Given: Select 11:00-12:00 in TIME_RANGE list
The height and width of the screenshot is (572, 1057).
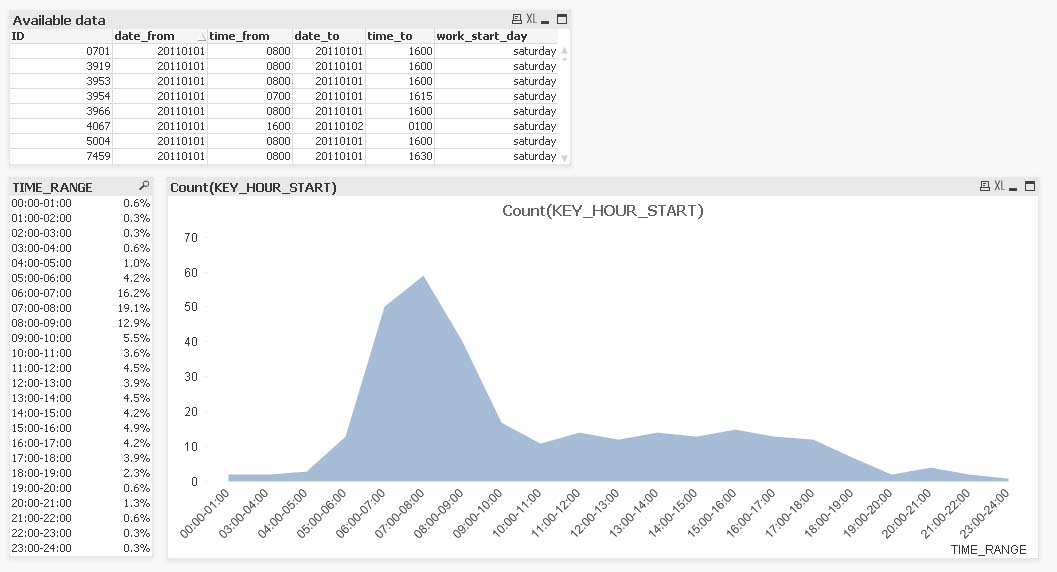Looking at the screenshot, I should [81, 368].
